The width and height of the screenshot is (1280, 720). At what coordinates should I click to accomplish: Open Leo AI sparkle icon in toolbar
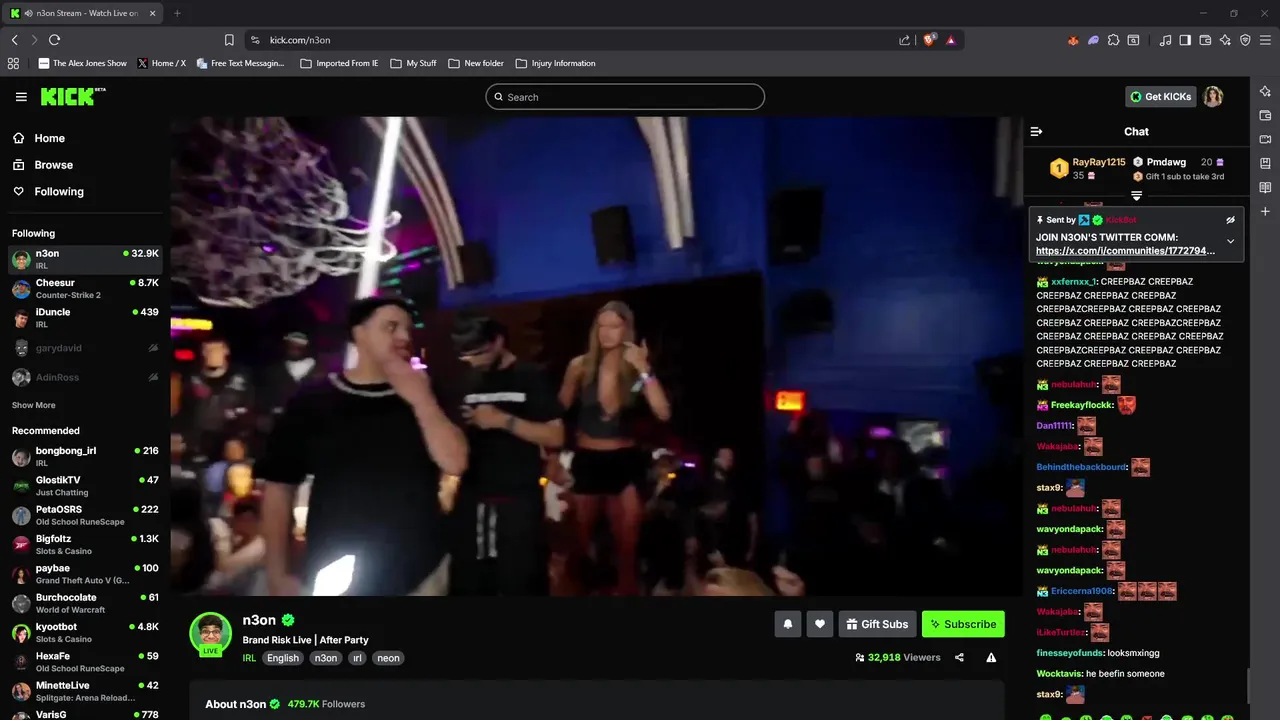[x=1225, y=40]
